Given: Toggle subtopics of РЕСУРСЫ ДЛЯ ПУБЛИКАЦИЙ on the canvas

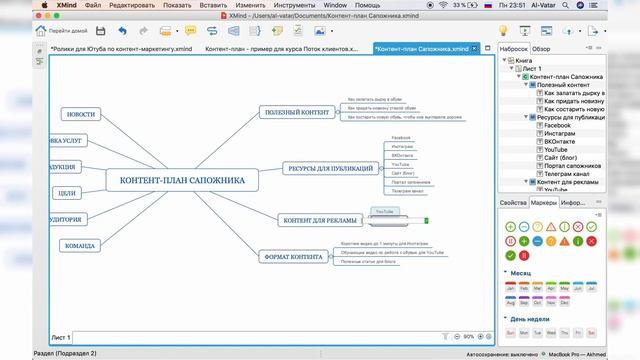Looking at the screenshot, I should pos(381,168).
